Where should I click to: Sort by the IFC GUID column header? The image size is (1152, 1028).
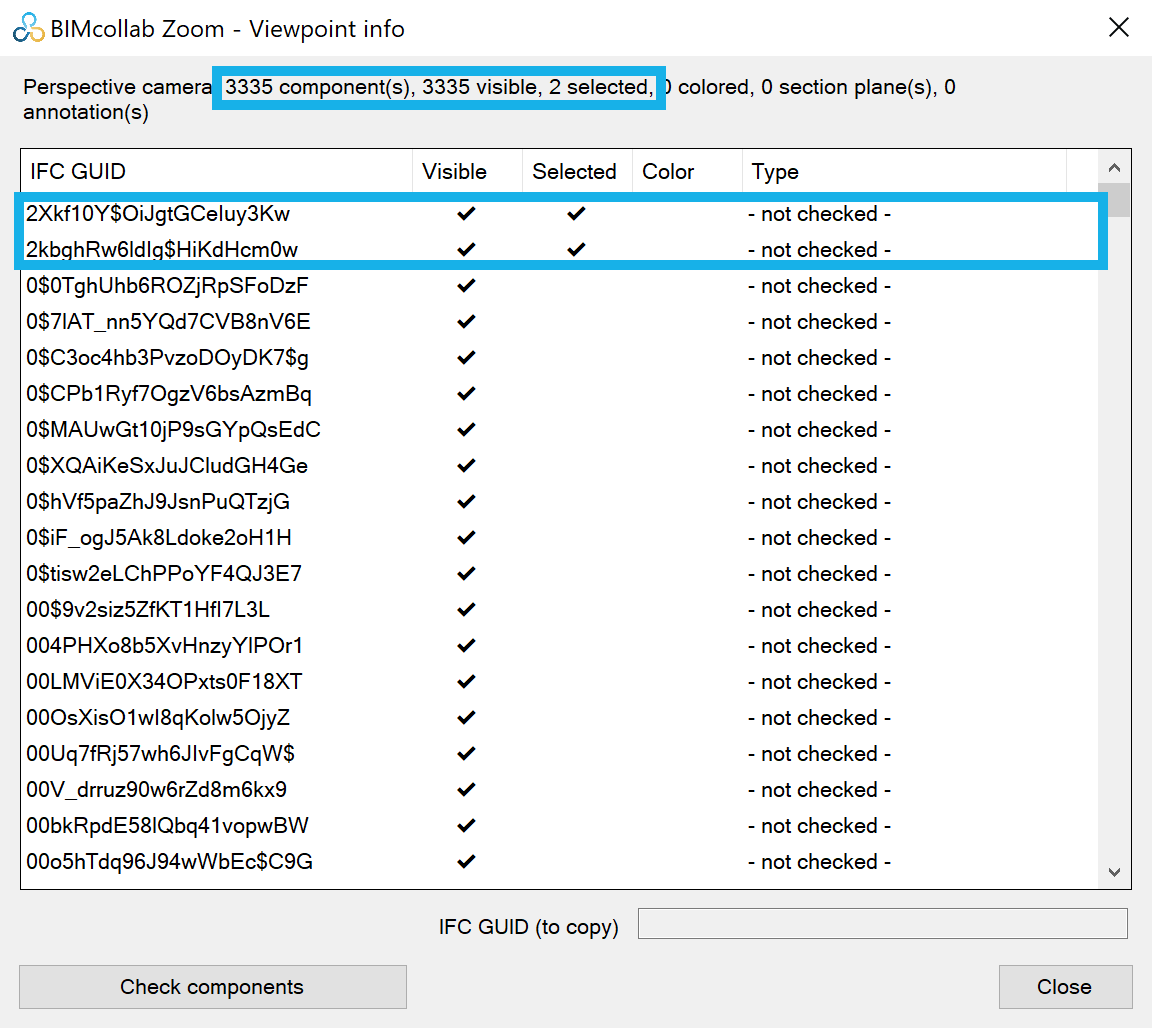pos(217,171)
